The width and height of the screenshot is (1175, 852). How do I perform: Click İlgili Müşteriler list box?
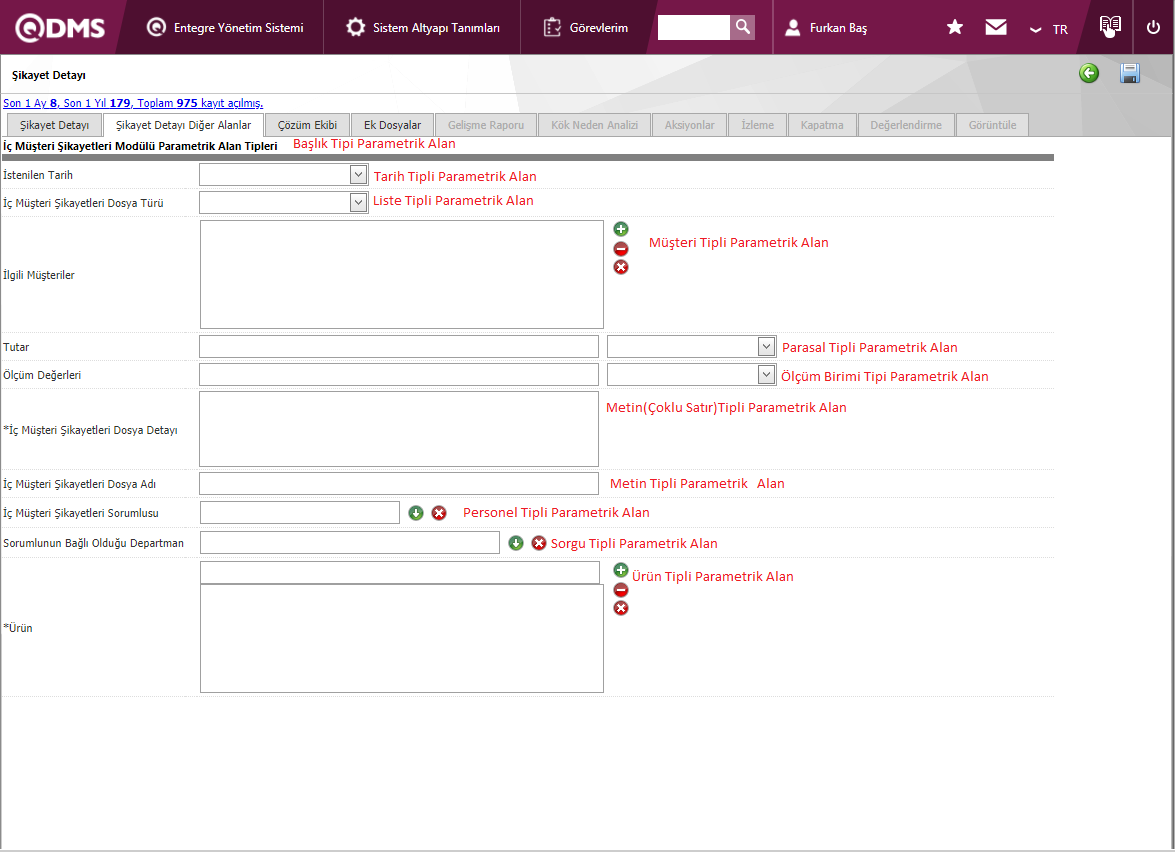click(x=402, y=274)
